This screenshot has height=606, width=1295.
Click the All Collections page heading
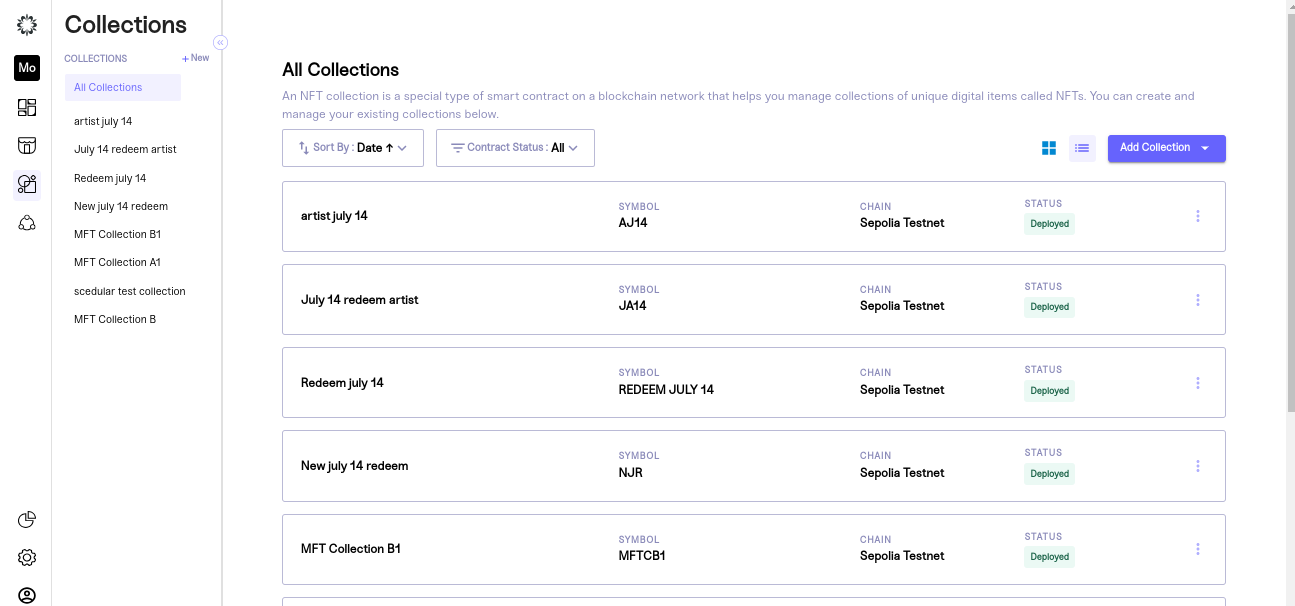341,70
